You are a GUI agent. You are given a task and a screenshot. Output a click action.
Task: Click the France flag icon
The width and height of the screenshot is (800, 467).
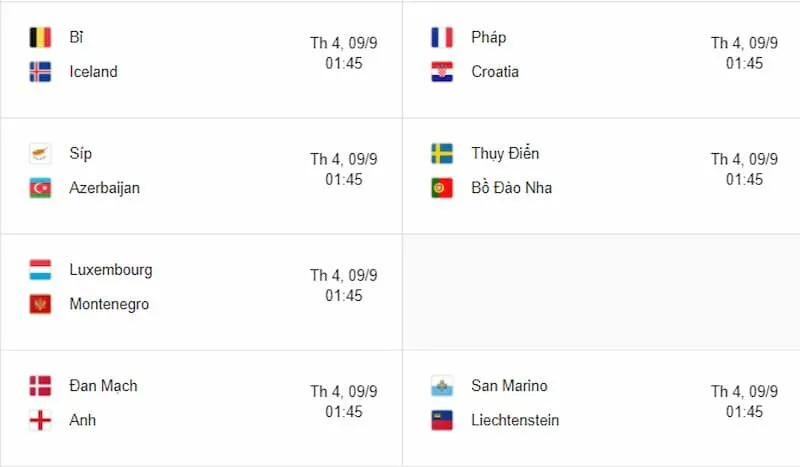point(442,38)
